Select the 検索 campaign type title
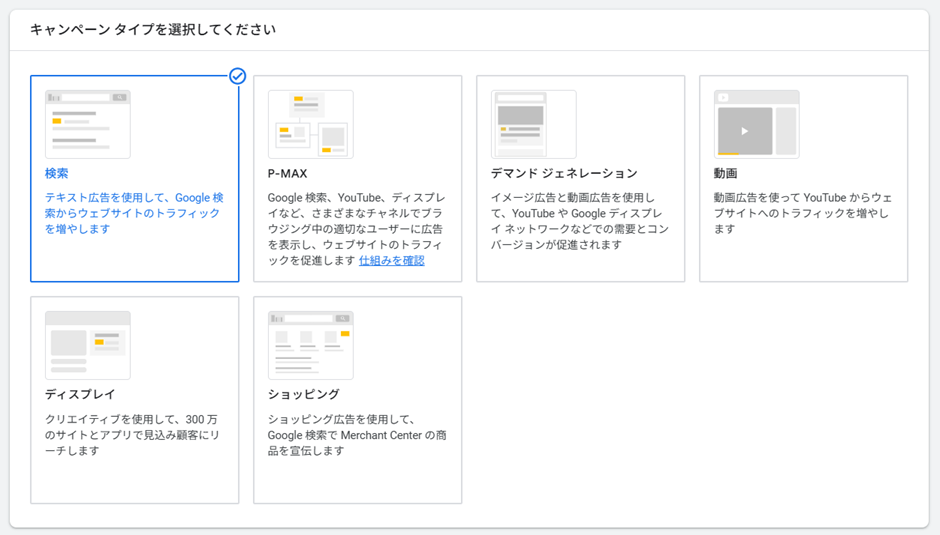This screenshot has width=940, height=535. 57,174
